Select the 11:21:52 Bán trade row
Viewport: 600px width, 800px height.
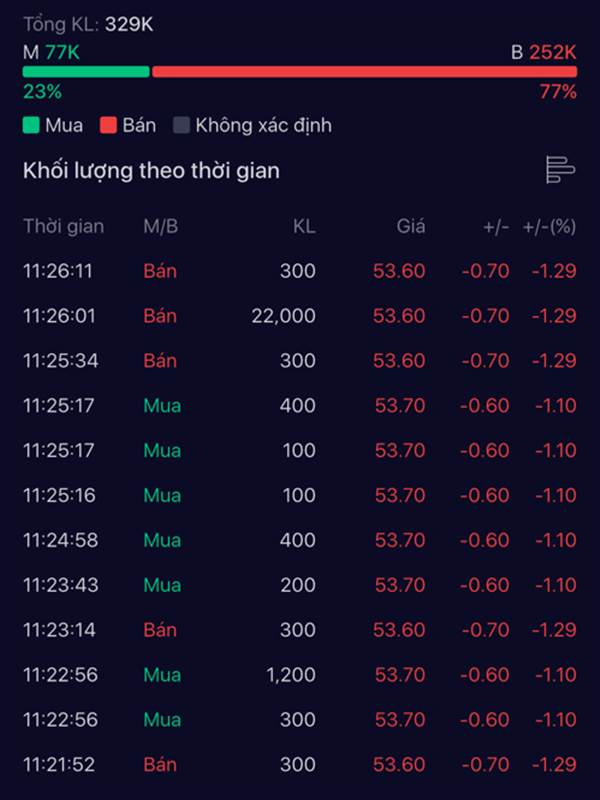click(x=300, y=765)
